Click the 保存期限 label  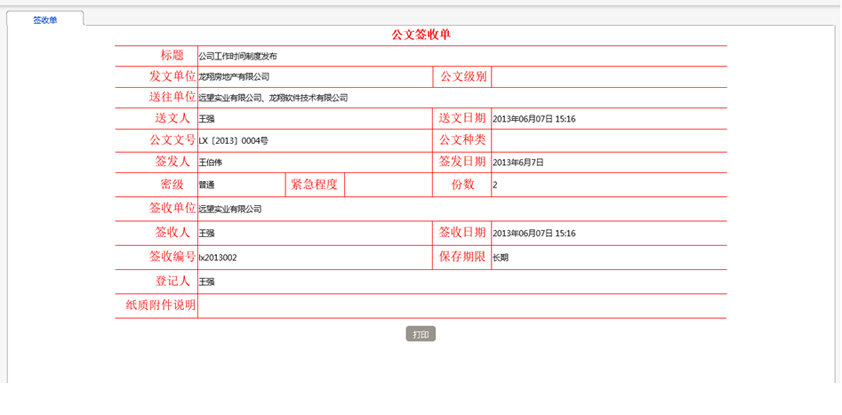(x=462, y=257)
